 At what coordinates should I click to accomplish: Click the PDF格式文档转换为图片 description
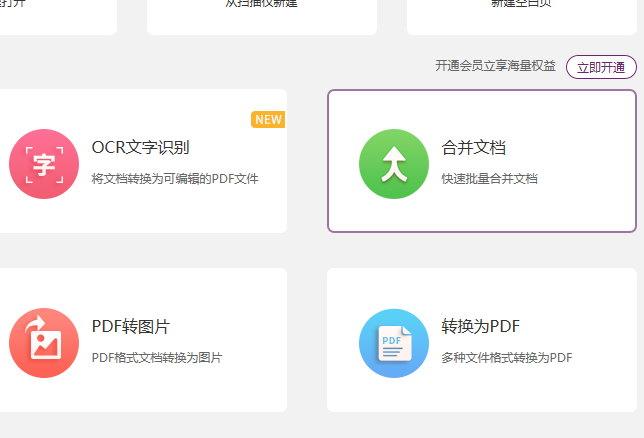tap(157, 357)
